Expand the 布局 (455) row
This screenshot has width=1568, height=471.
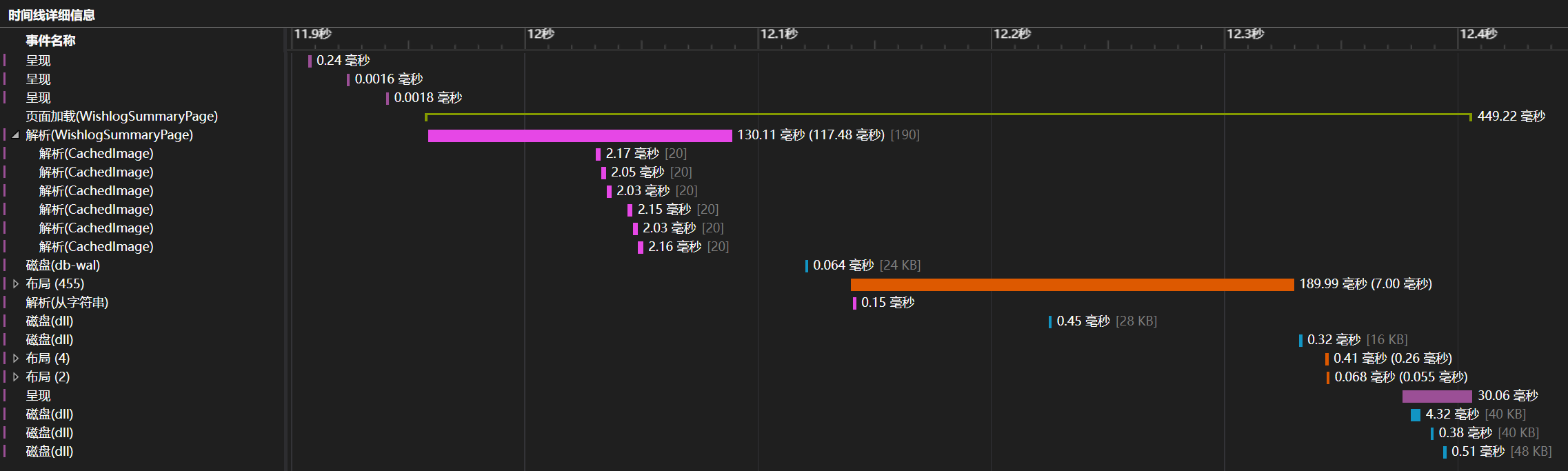tap(15, 284)
